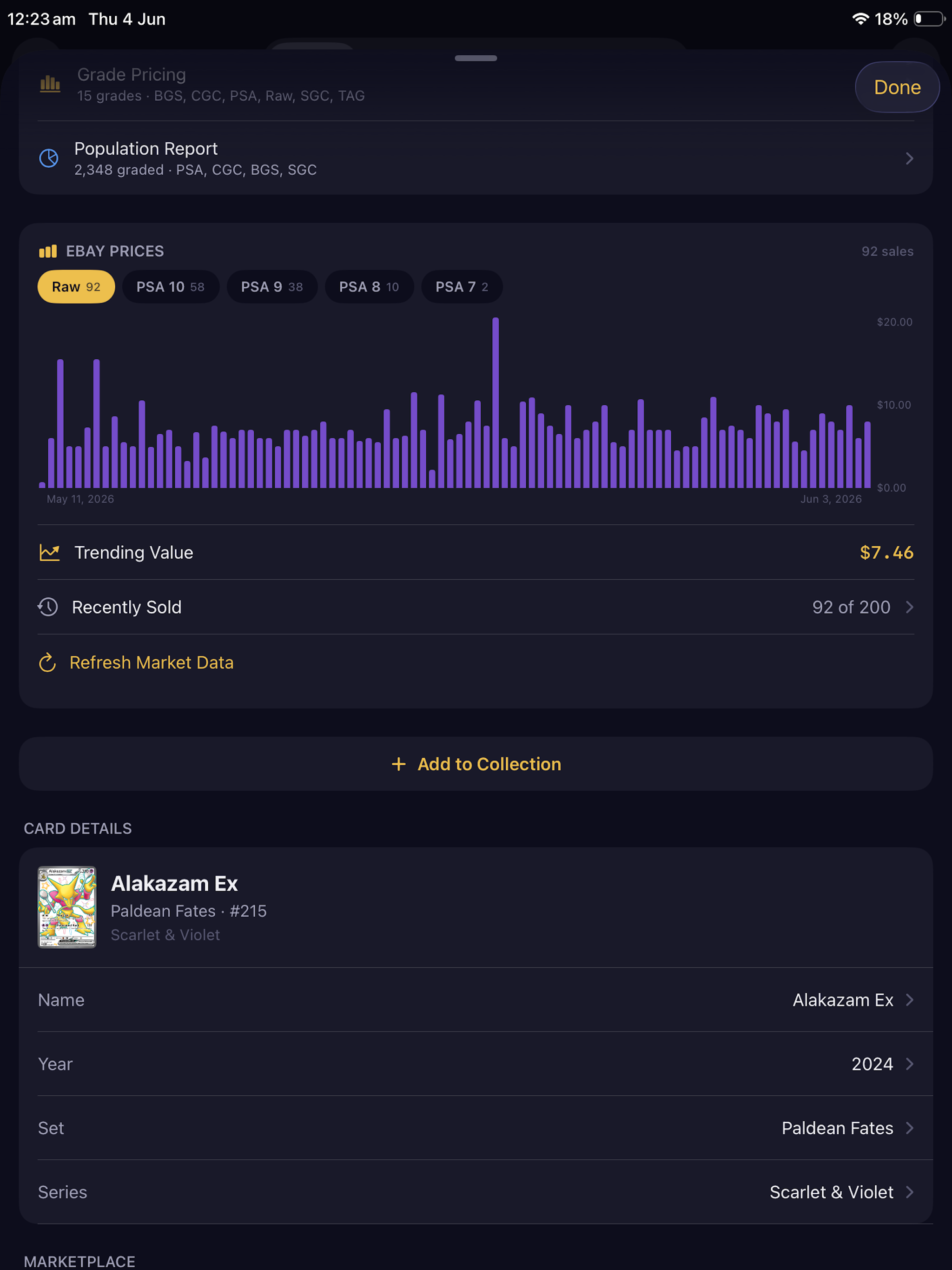The height and width of the screenshot is (1270, 952).
Task: Tap the Trending Value chart icon
Action: (x=49, y=552)
